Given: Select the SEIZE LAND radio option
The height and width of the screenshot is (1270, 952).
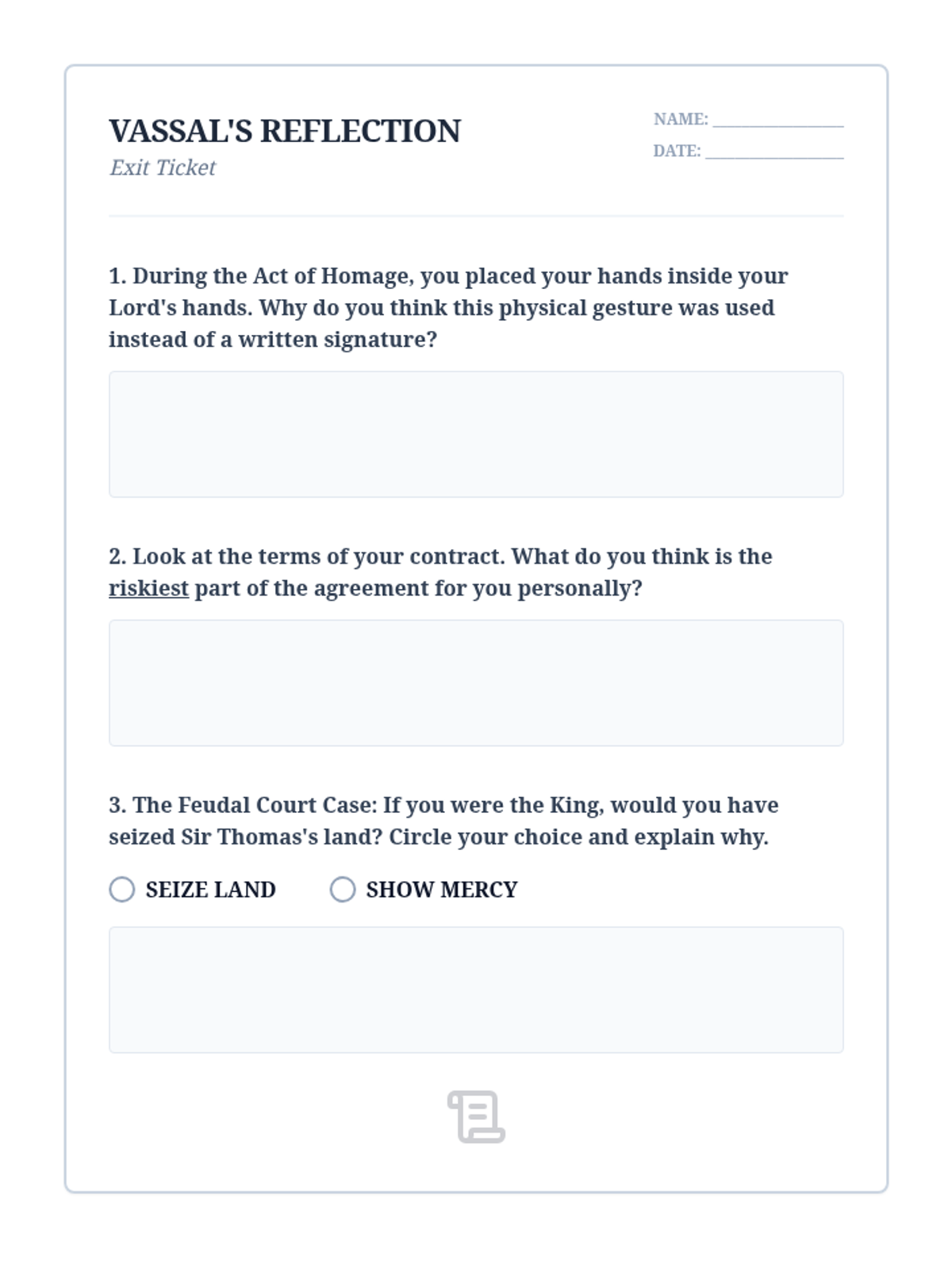Looking at the screenshot, I should pyautogui.click(x=121, y=889).
